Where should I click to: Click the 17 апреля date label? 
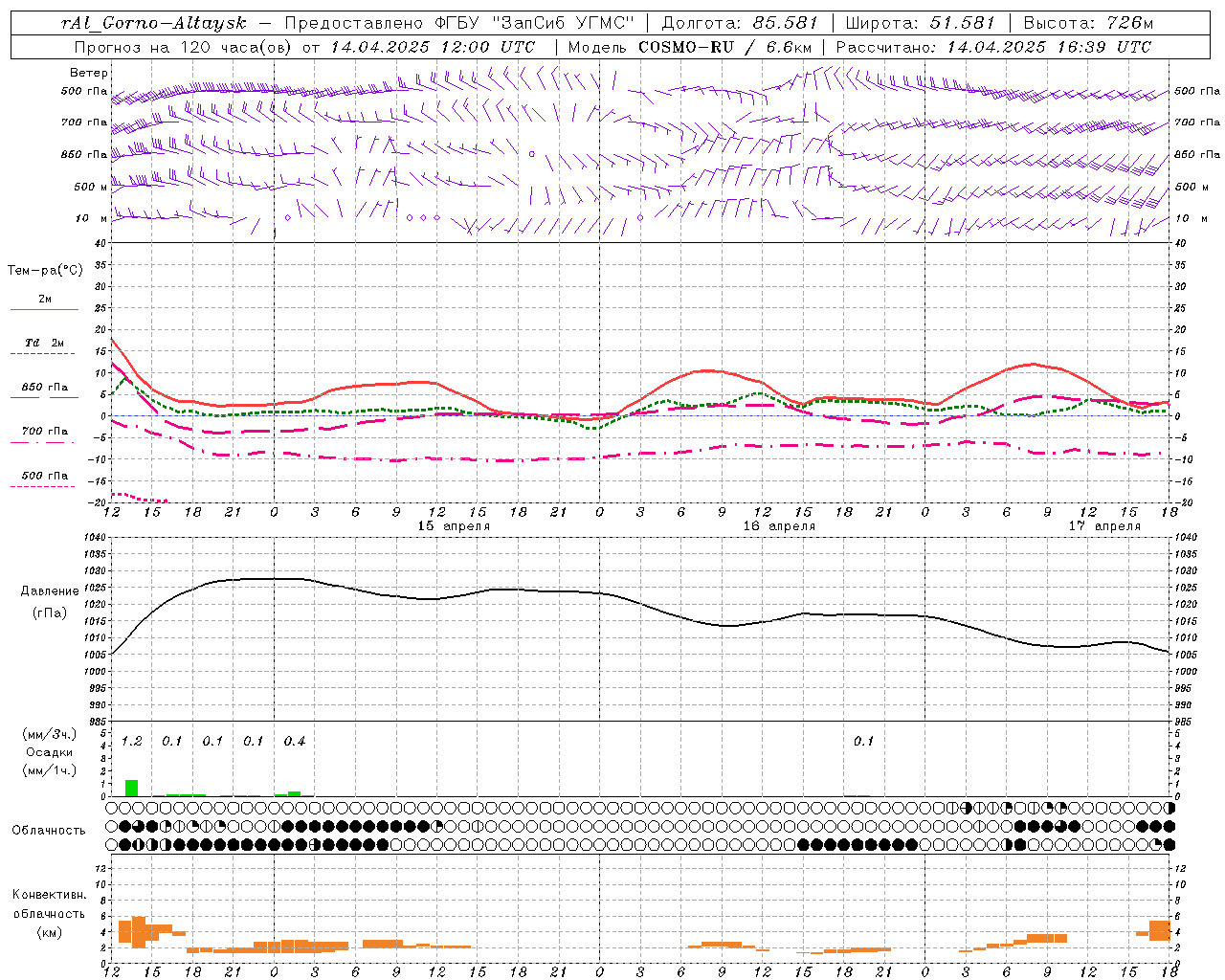click(x=1104, y=526)
